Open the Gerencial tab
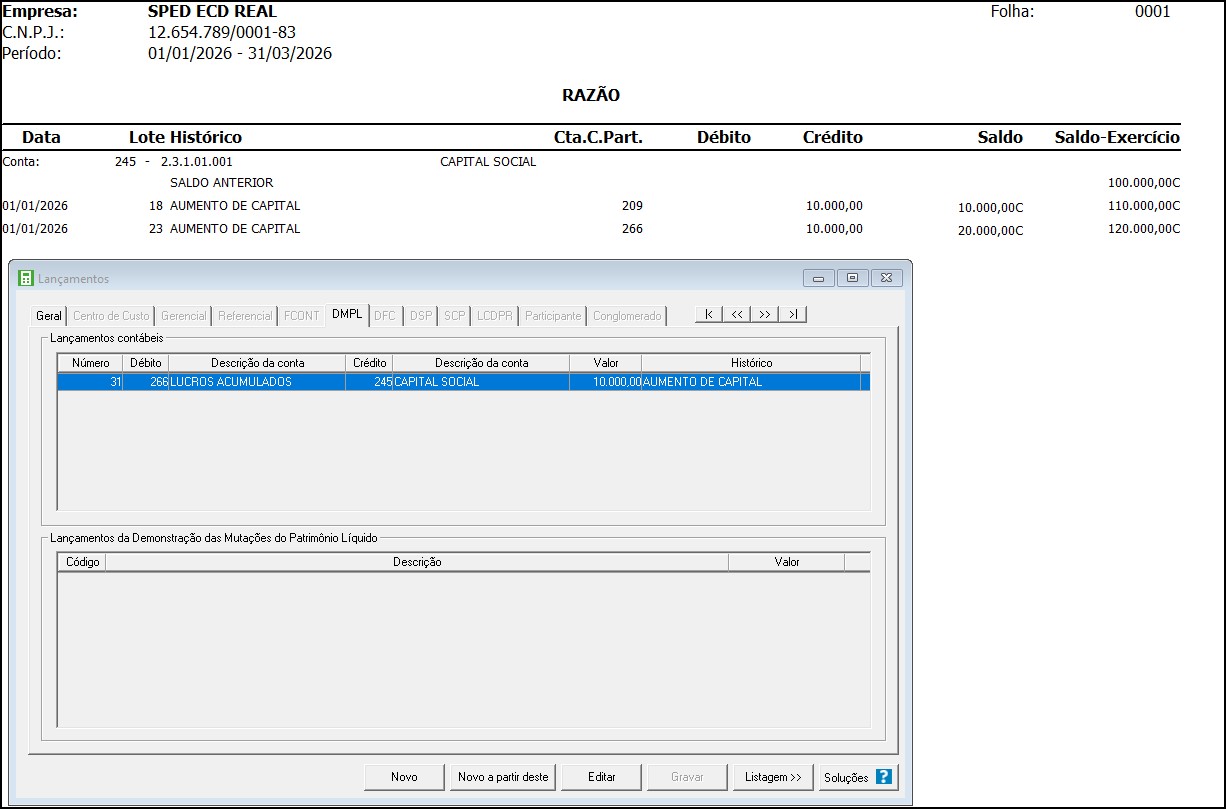The width and height of the screenshot is (1226, 809). pos(184,316)
